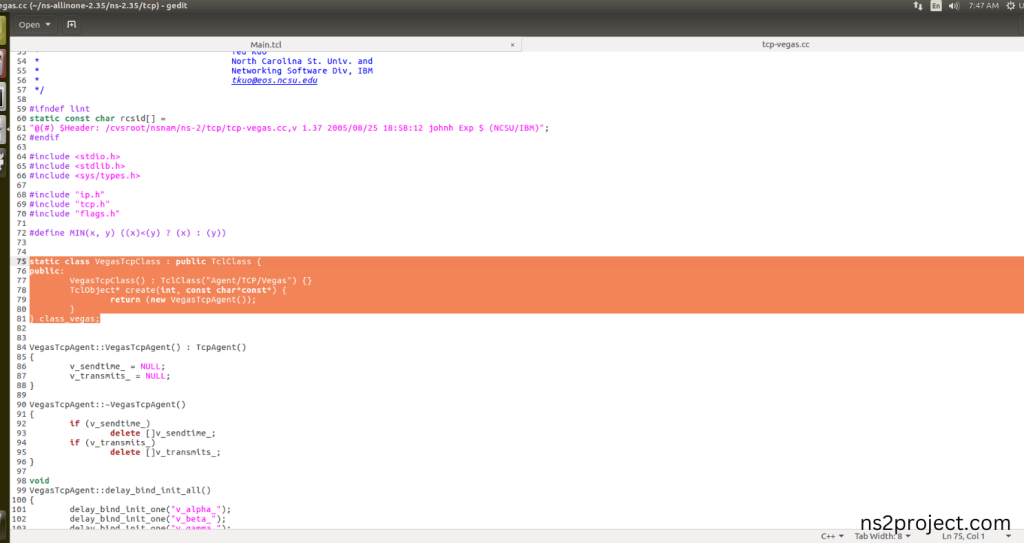Click the 'TclObject* create' line 78
Screen dimensions: 1024x543
pyautogui.click(x=178, y=290)
